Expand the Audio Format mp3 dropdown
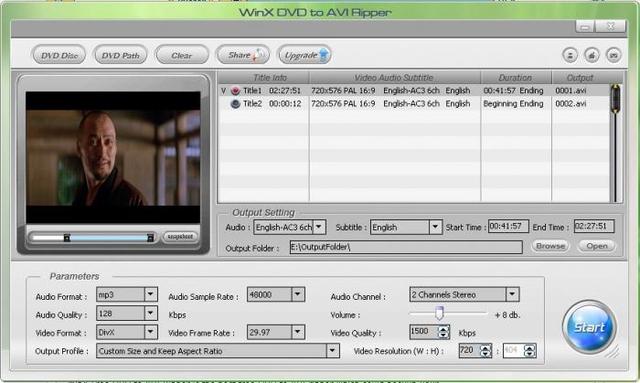Screen dimensions: 640x383 click(151, 294)
